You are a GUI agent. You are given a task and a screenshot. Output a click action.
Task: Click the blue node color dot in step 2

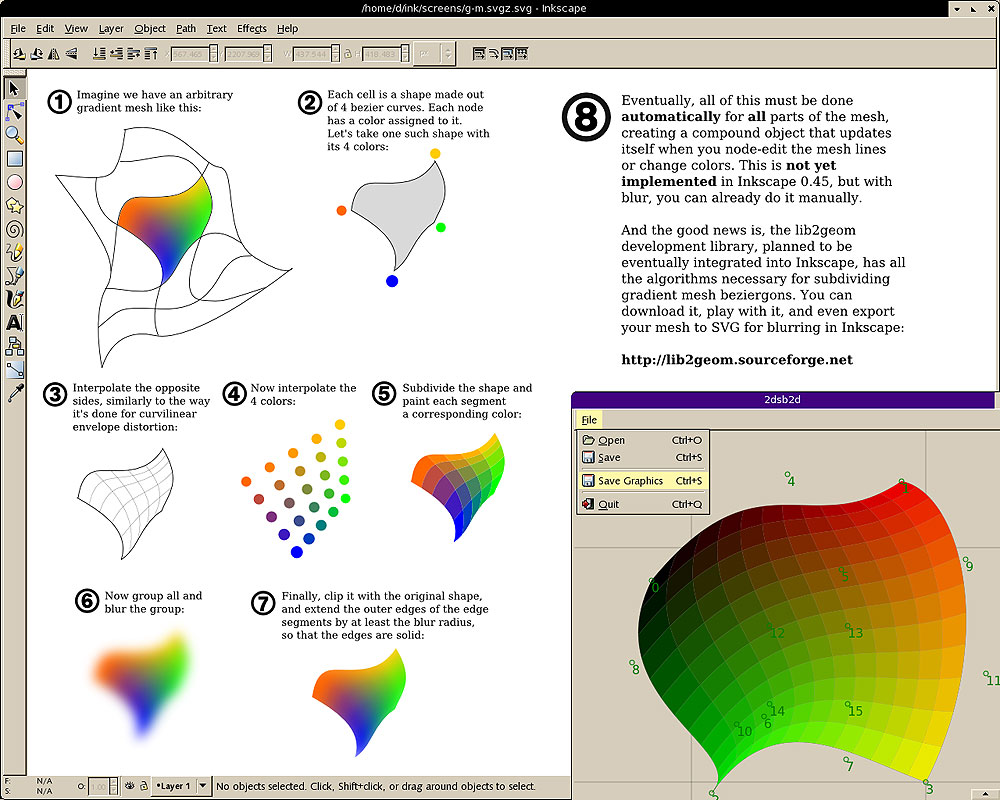coord(392,281)
